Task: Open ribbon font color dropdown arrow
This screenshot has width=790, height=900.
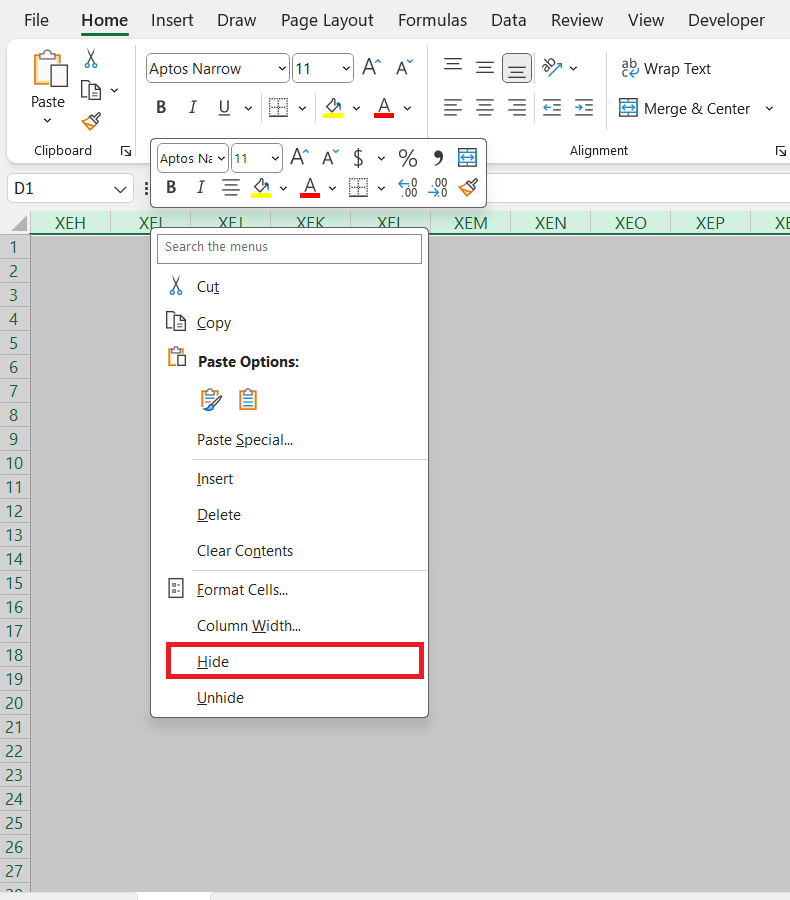Action: click(408, 108)
